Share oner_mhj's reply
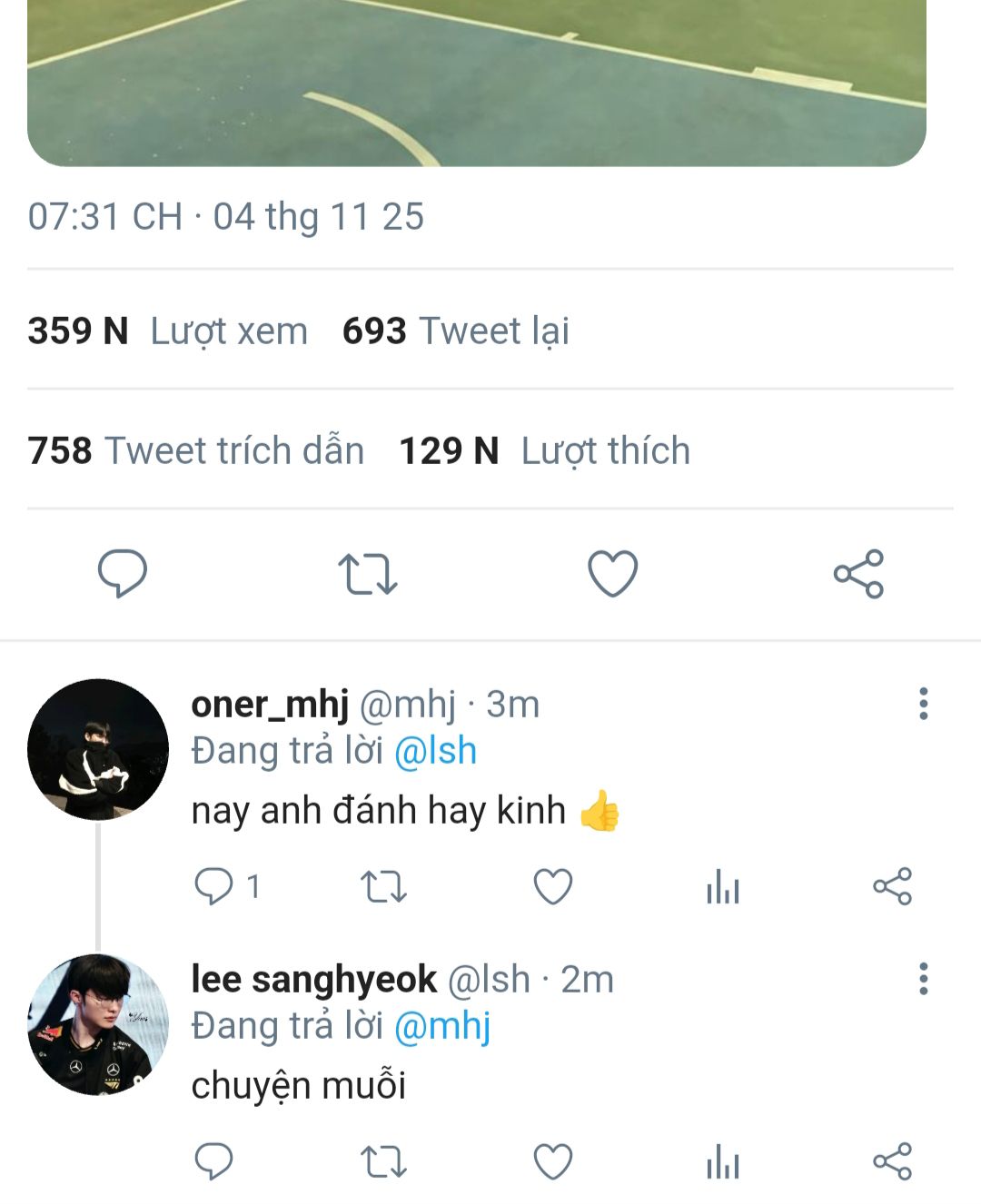981x1204 pixels. pos(892,886)
